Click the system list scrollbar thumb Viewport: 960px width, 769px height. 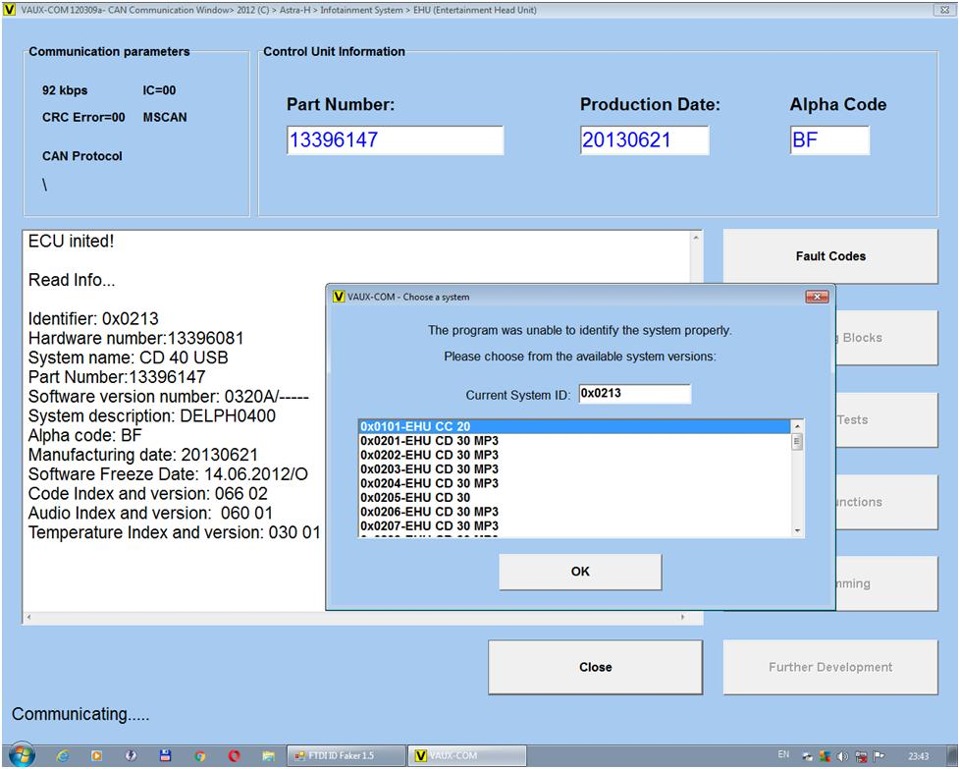pyautogui.click(x=797, y=441)
